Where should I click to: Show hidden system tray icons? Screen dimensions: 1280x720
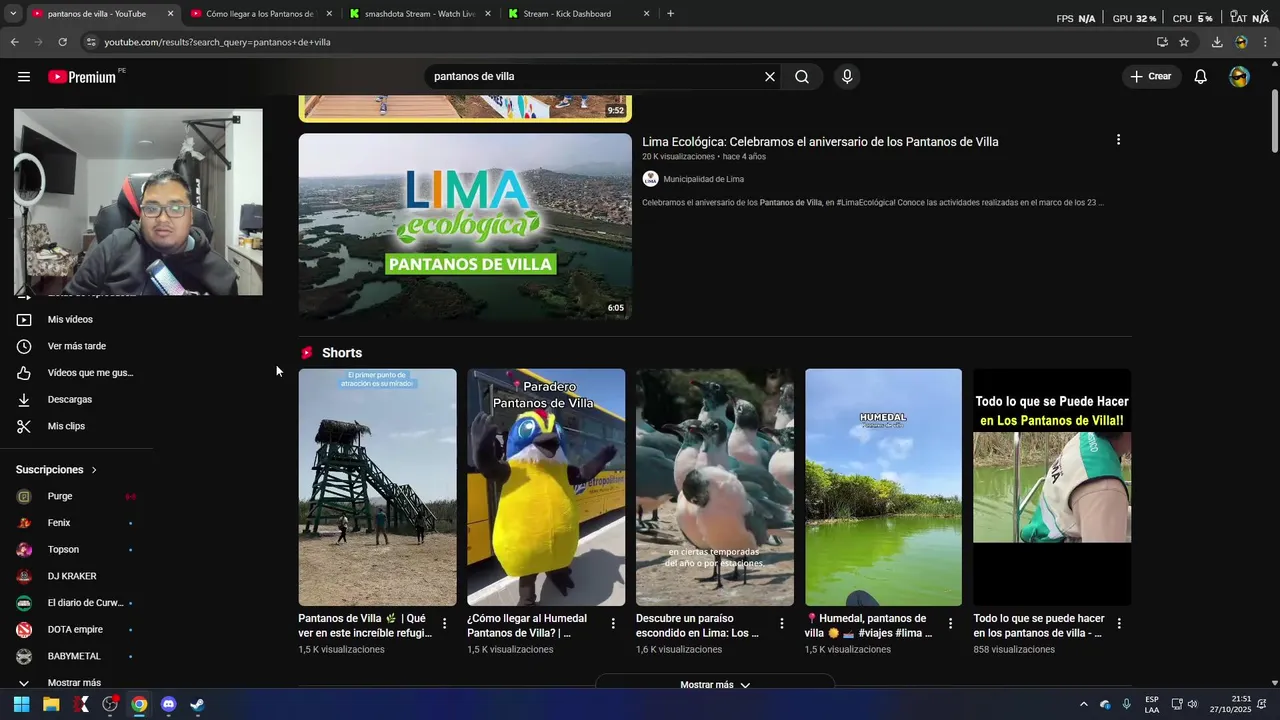pos(1083,704)
